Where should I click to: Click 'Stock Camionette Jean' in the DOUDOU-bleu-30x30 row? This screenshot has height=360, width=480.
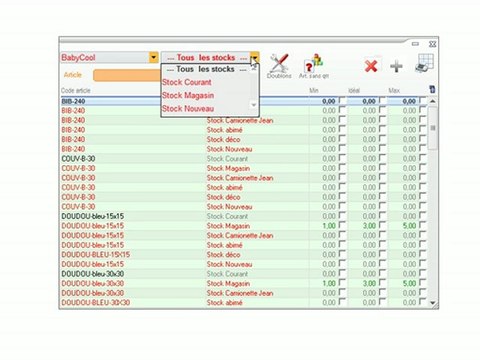click(240, 293)
